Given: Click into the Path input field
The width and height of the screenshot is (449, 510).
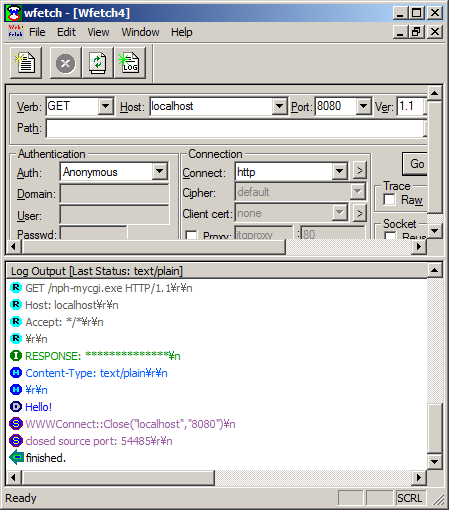Looking at the screenshot, I should [235, 128].
